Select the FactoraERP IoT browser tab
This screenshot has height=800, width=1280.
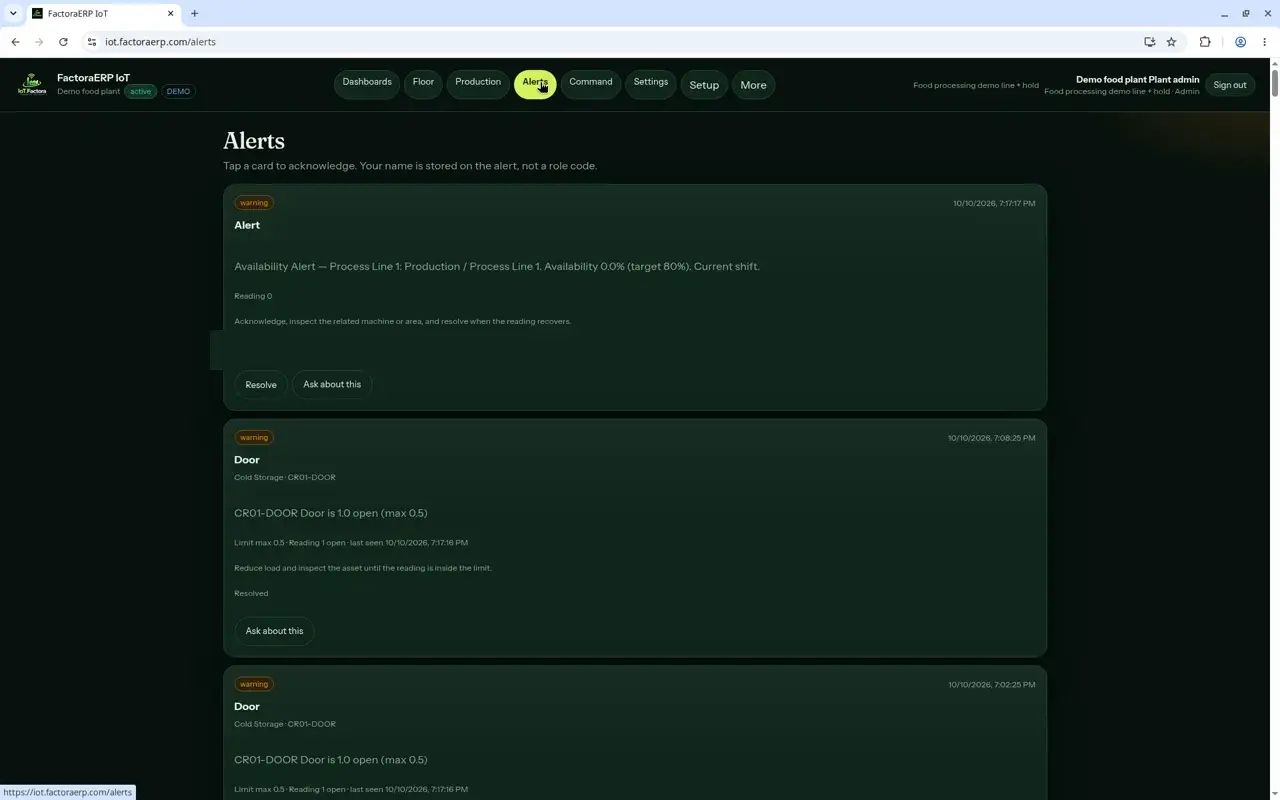(x=102, y=14)
